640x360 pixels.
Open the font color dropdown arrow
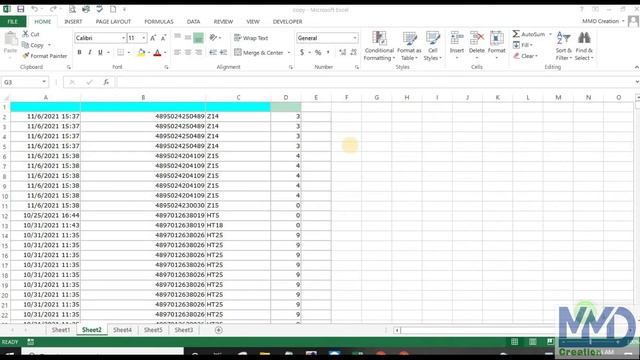pyautogui.click(x=165, y=53)
